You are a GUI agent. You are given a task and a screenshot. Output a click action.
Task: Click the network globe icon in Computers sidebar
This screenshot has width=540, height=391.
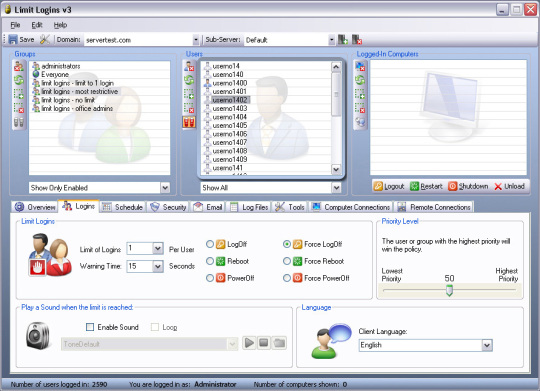click(x=360, y=122)
